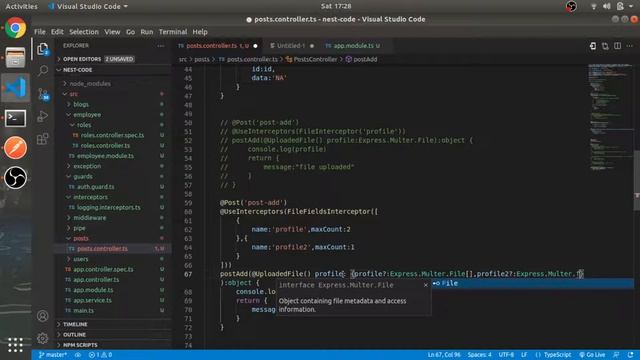Click master branch in status bar
640x360 pixels.
pyautogui.click(x=53, y=355)
